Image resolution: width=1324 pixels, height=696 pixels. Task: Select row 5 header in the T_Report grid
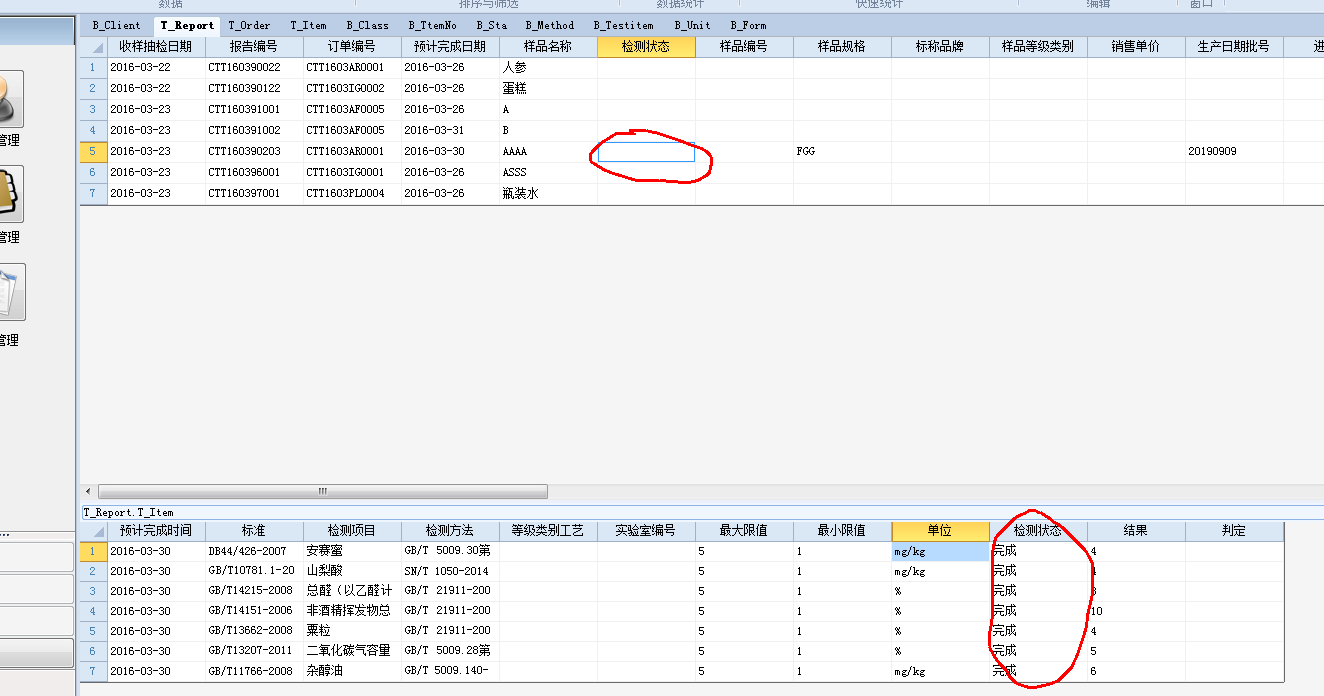point(93,152)
